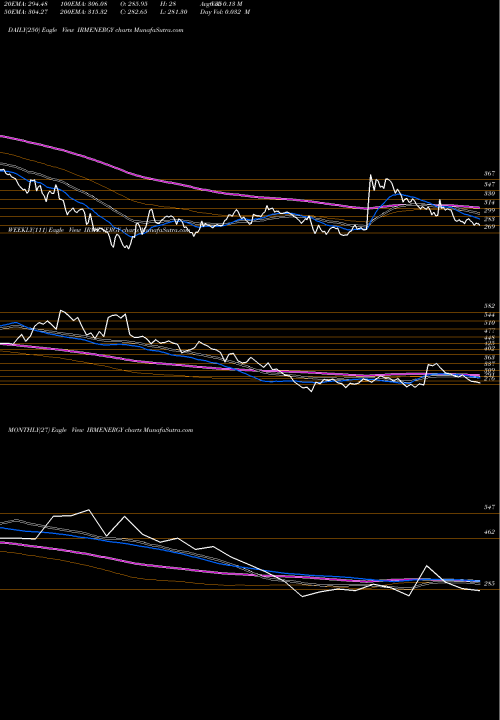The height and width of the screenshot is (720, 500).
Task: Click the WEEKLY(111) Eagle View chart title
Action: click(x=99, y=230)
